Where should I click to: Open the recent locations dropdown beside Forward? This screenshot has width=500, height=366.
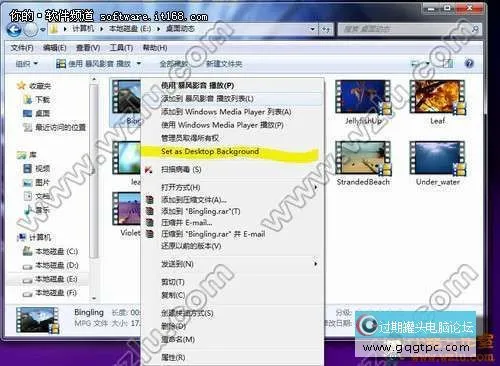(43, 30)
